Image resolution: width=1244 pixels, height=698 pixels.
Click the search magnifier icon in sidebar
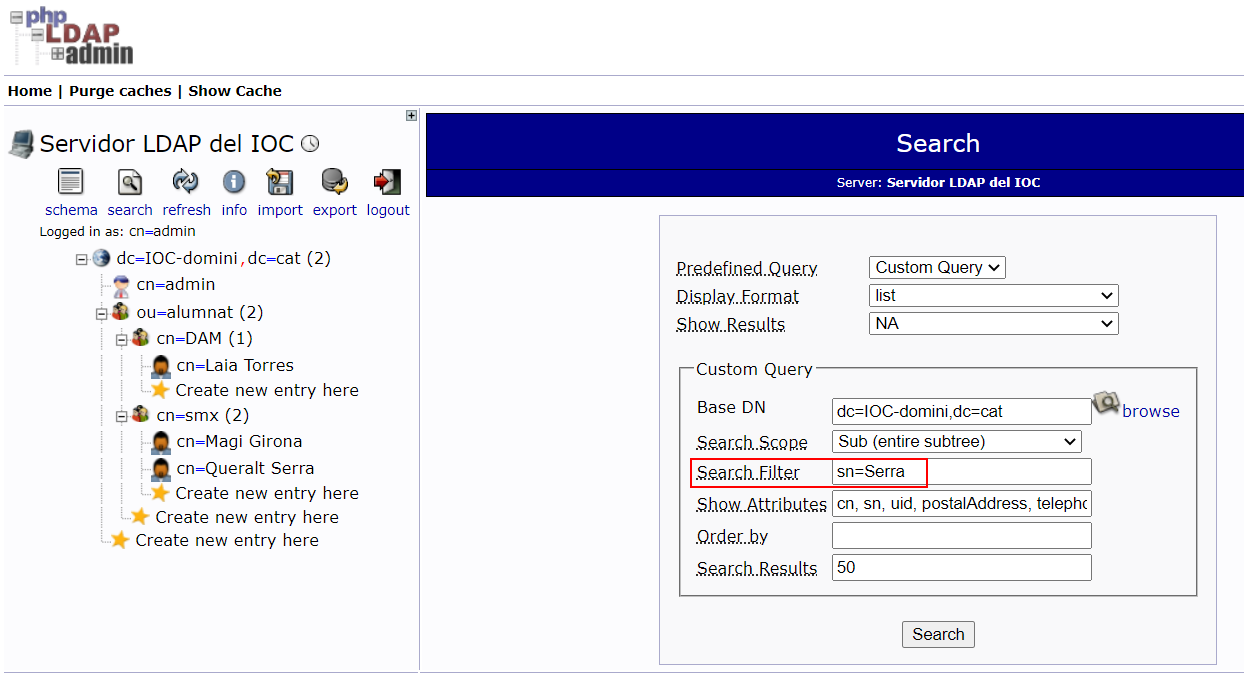pos(130,182)
